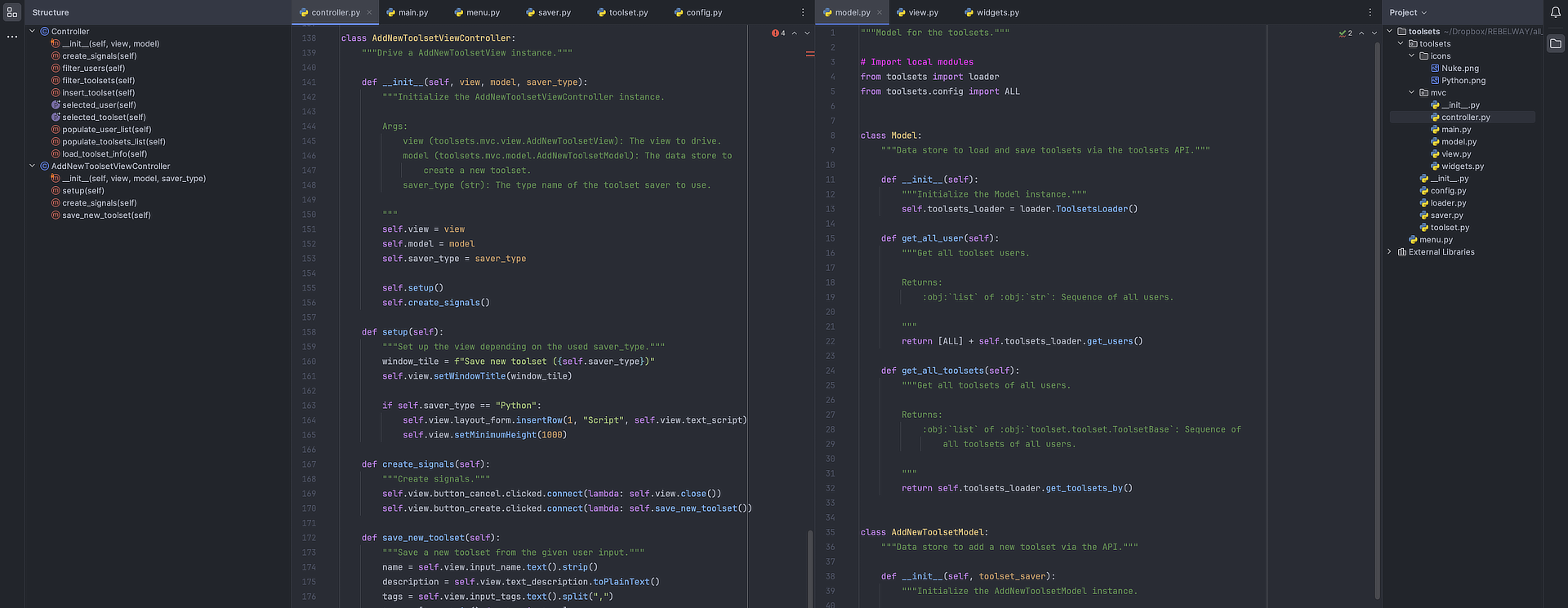The height and width of the screenshot is (608, 1568).
Task: Go to previous highlighted error in controller.py
Action: pos(795,33)
